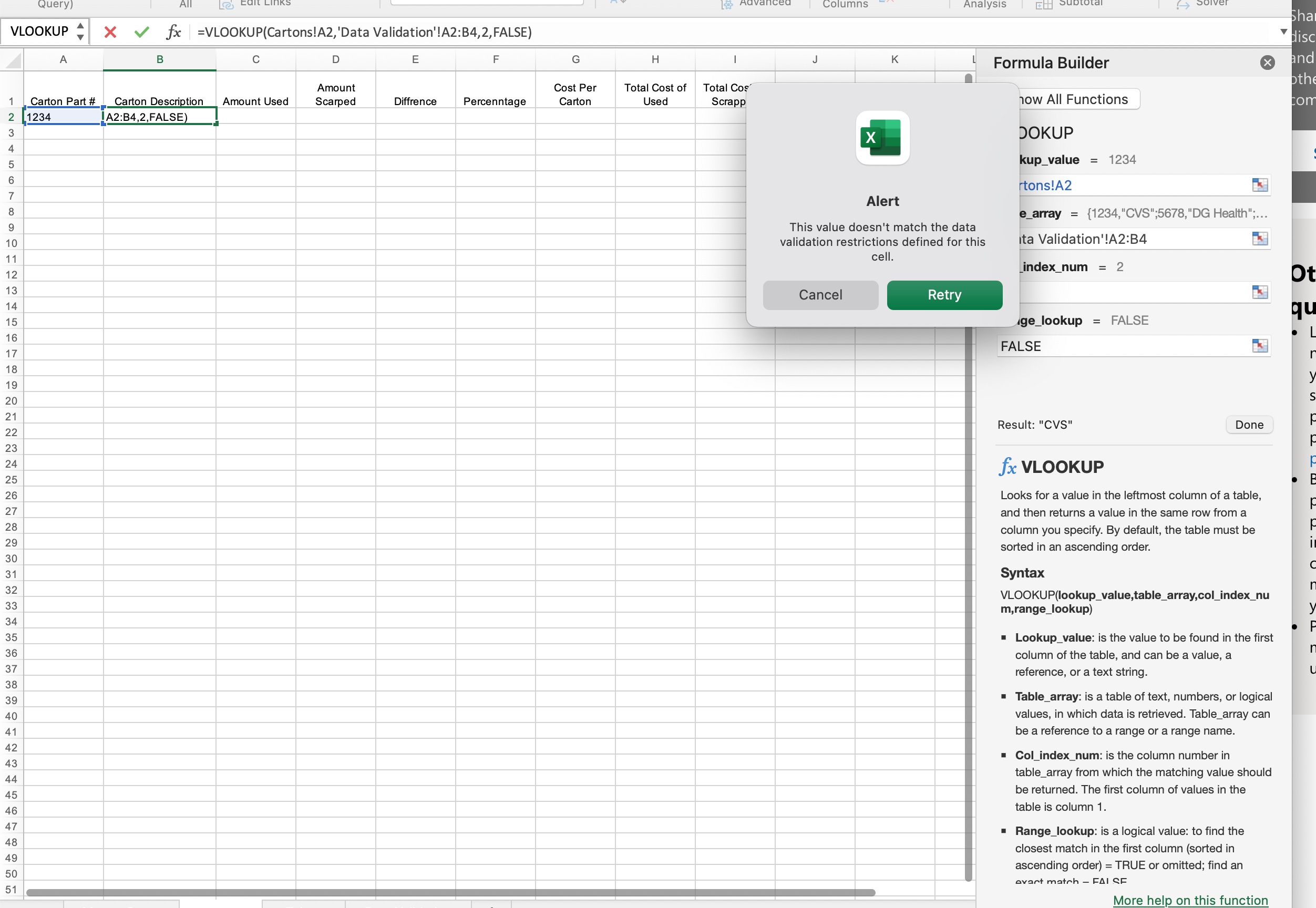This screenshot has height=908, width=1316.
Task: Open More help on this function link
Action: coord(1190,900)
